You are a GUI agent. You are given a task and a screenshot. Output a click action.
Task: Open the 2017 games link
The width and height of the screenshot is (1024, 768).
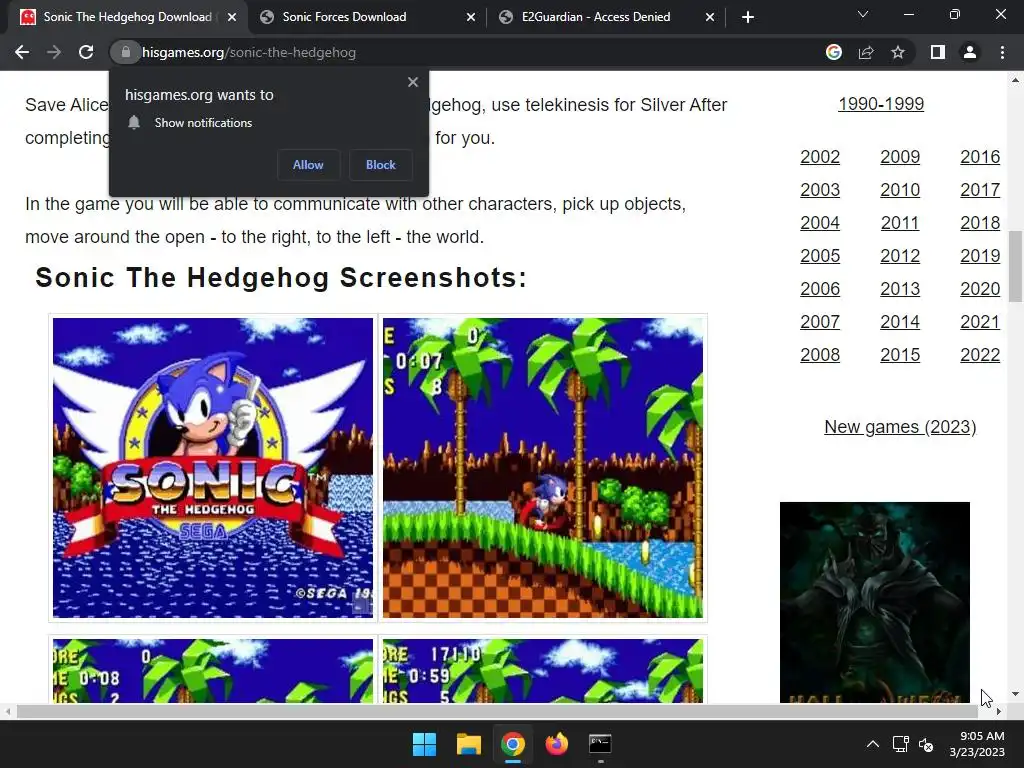point(980,190)
